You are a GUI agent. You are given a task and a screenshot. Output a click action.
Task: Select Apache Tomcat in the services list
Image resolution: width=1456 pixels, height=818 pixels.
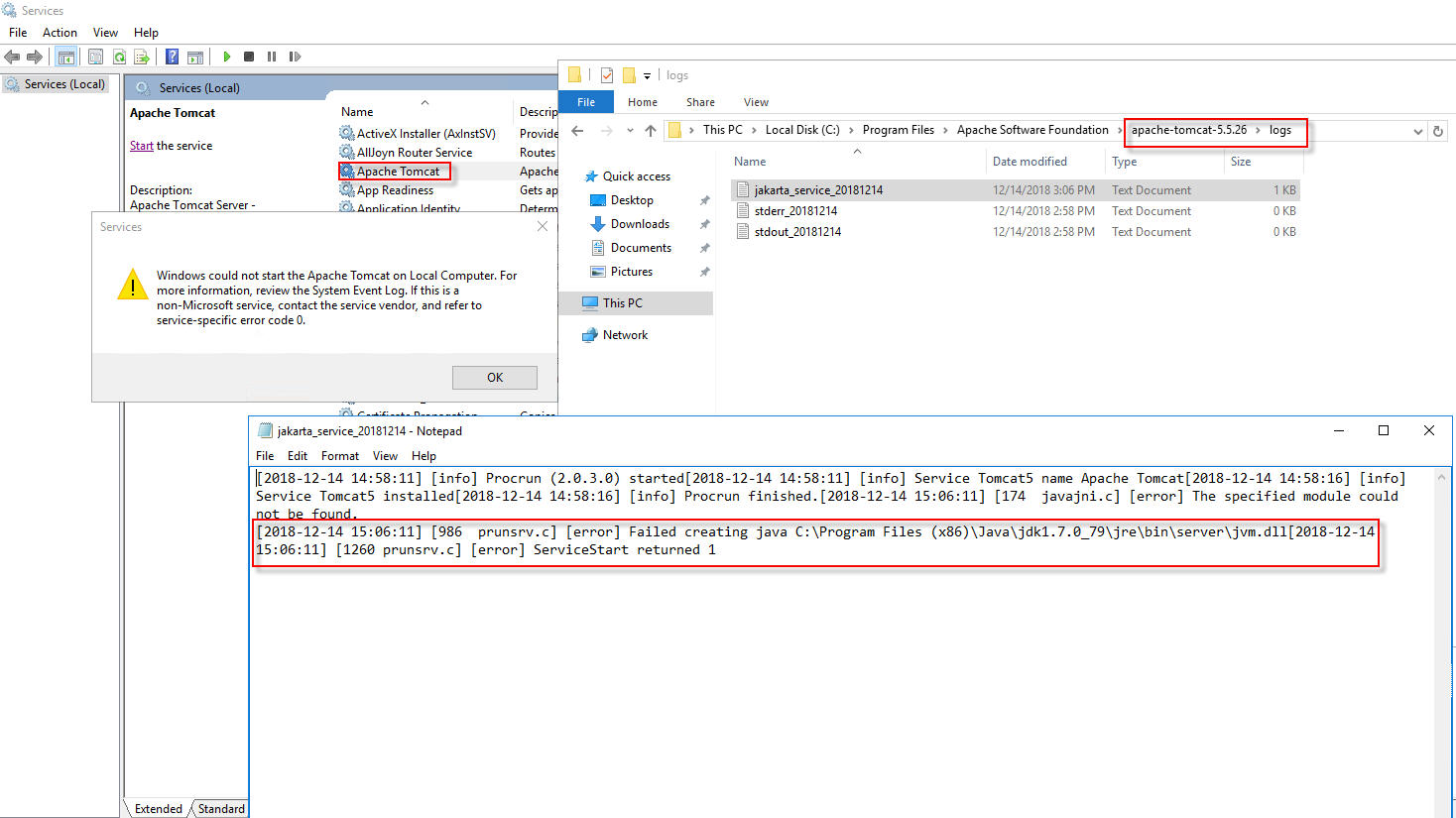[x=397, y=171]
